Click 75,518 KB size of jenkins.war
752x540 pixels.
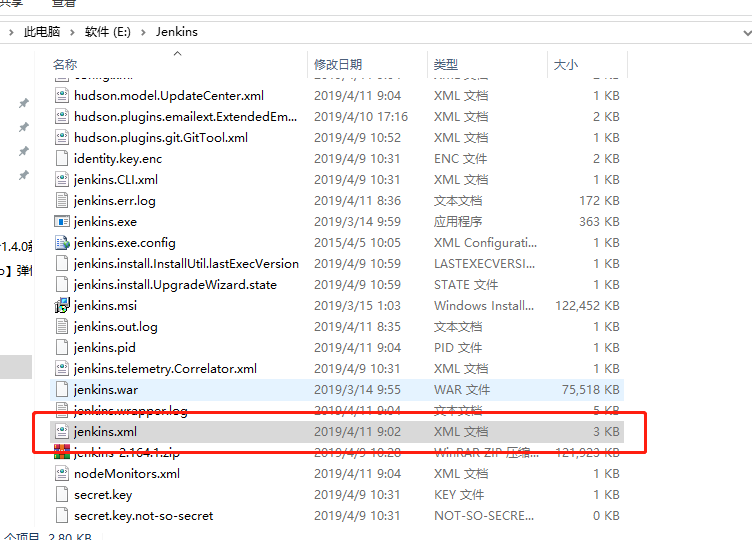click(x=590, y=390)
